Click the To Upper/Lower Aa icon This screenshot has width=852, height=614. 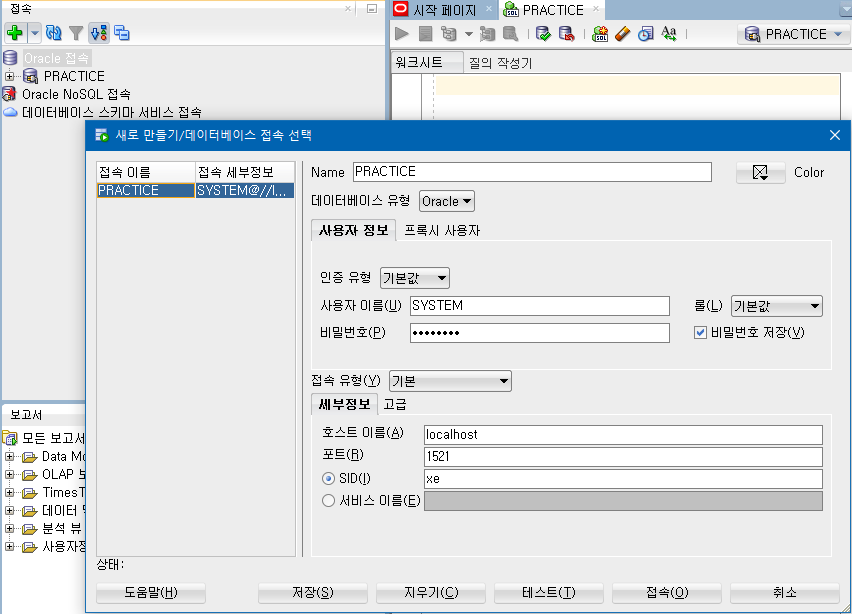pyautogui.click(x=669, y=34)
